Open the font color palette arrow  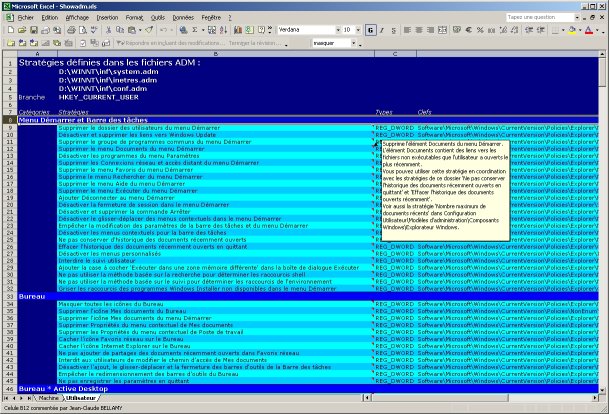[597, 30]
